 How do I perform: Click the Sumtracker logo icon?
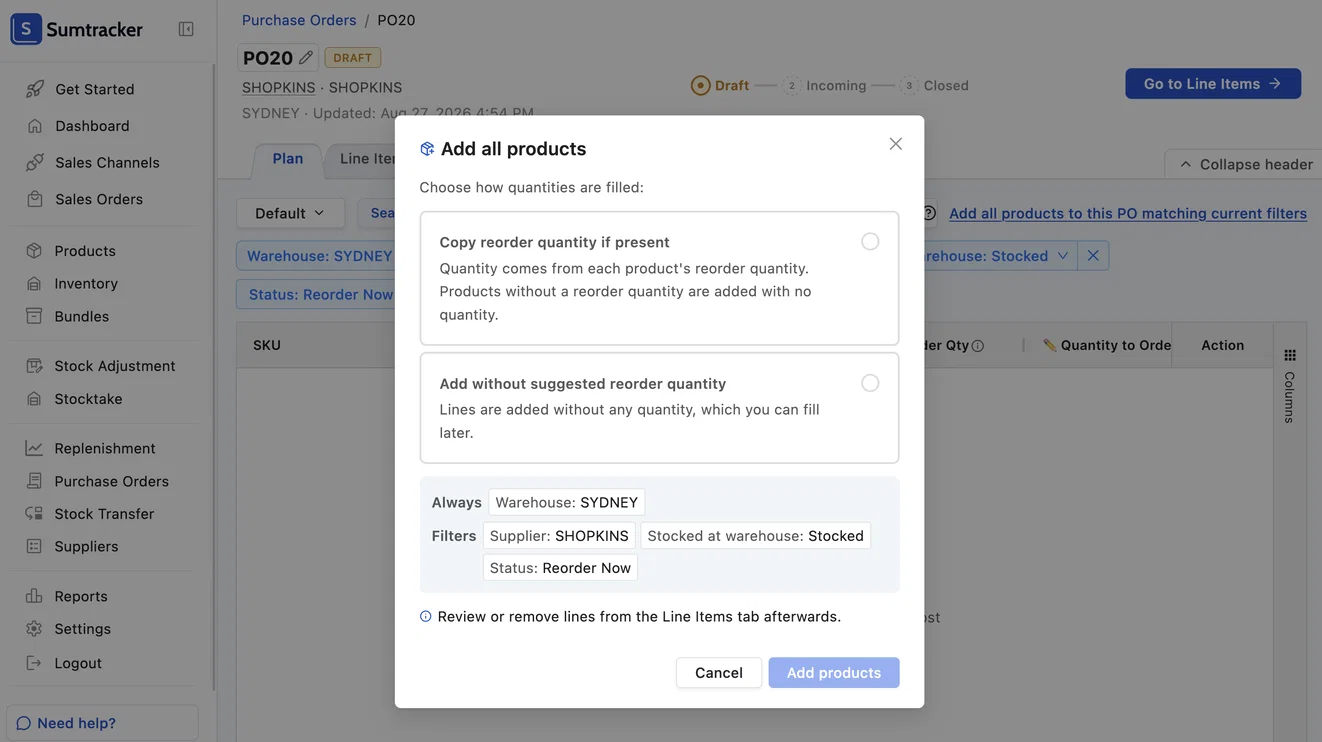(26, 29)
